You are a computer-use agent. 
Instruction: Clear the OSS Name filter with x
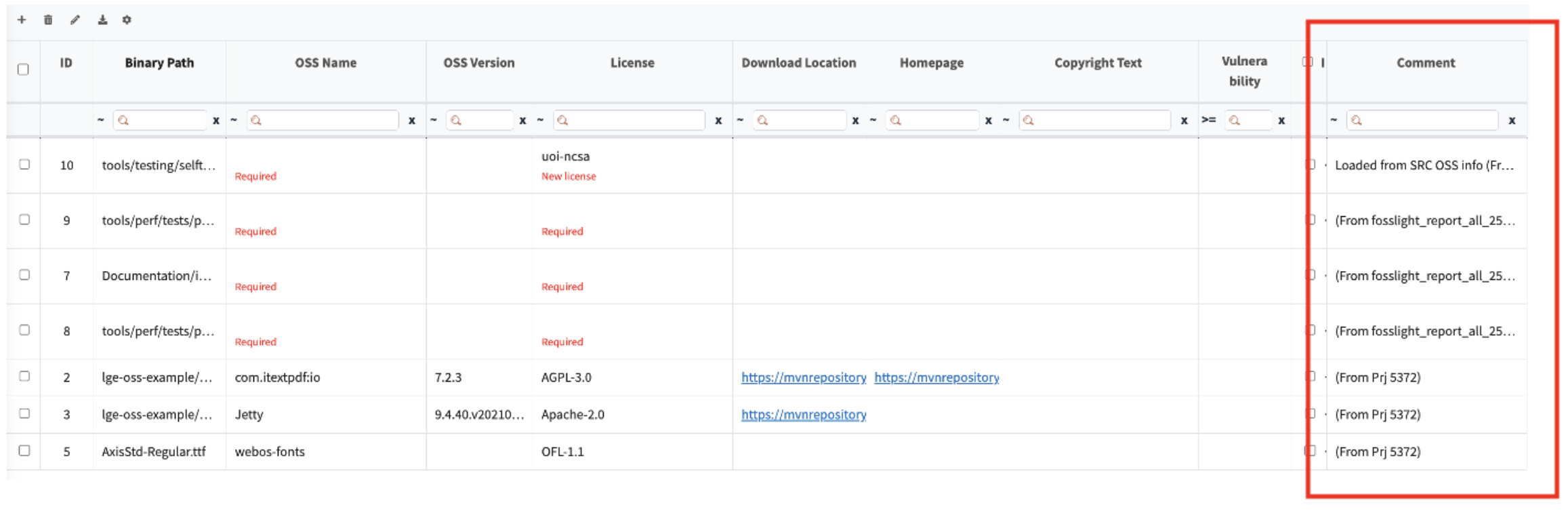(x=411, y=121)
